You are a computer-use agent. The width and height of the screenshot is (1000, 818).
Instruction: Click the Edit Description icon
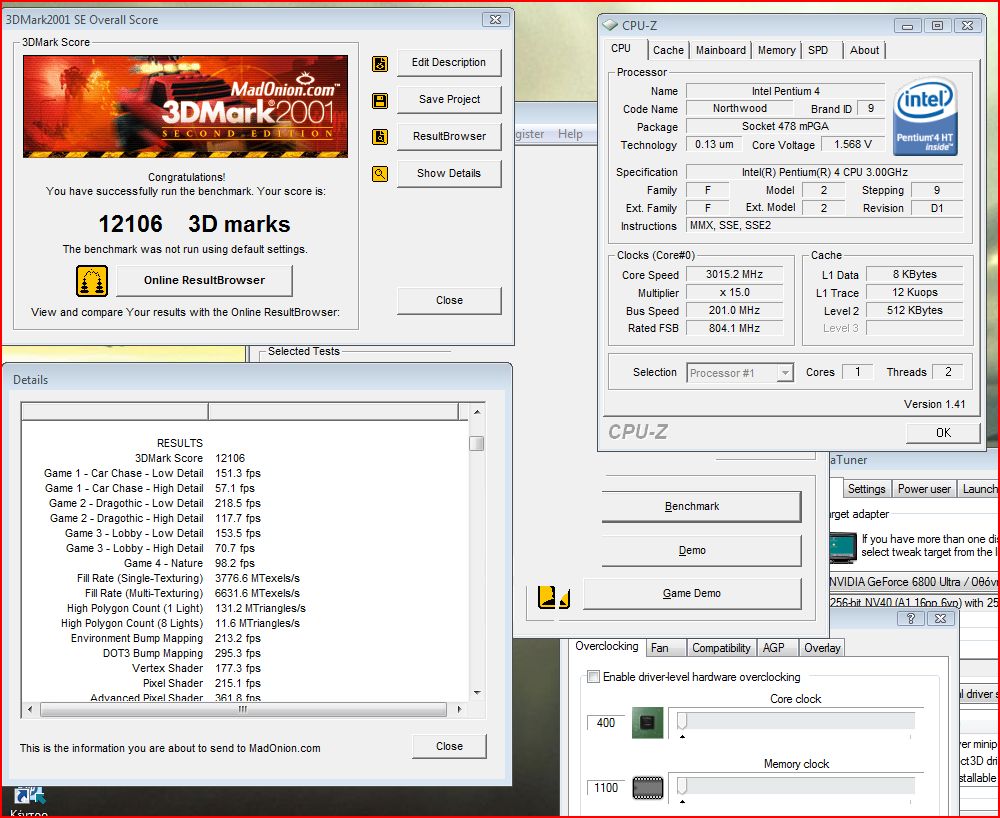pos(379,63)
